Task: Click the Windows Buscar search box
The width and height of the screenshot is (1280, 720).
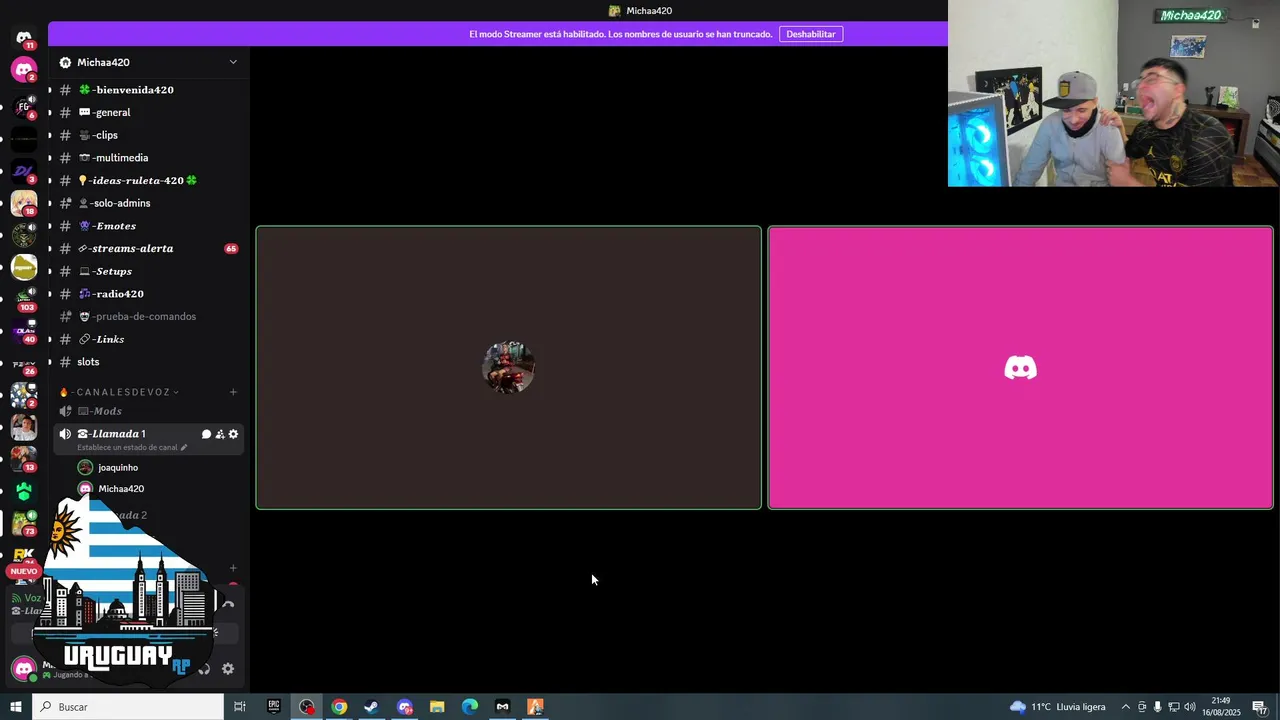Action: (x=128, y=706)
